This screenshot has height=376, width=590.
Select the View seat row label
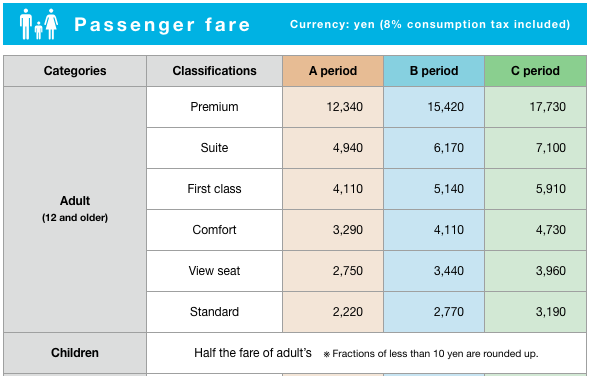click(214, 271)
